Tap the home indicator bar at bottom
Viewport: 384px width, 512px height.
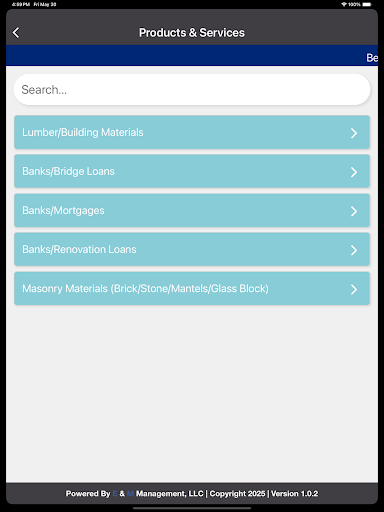(192, 508)
